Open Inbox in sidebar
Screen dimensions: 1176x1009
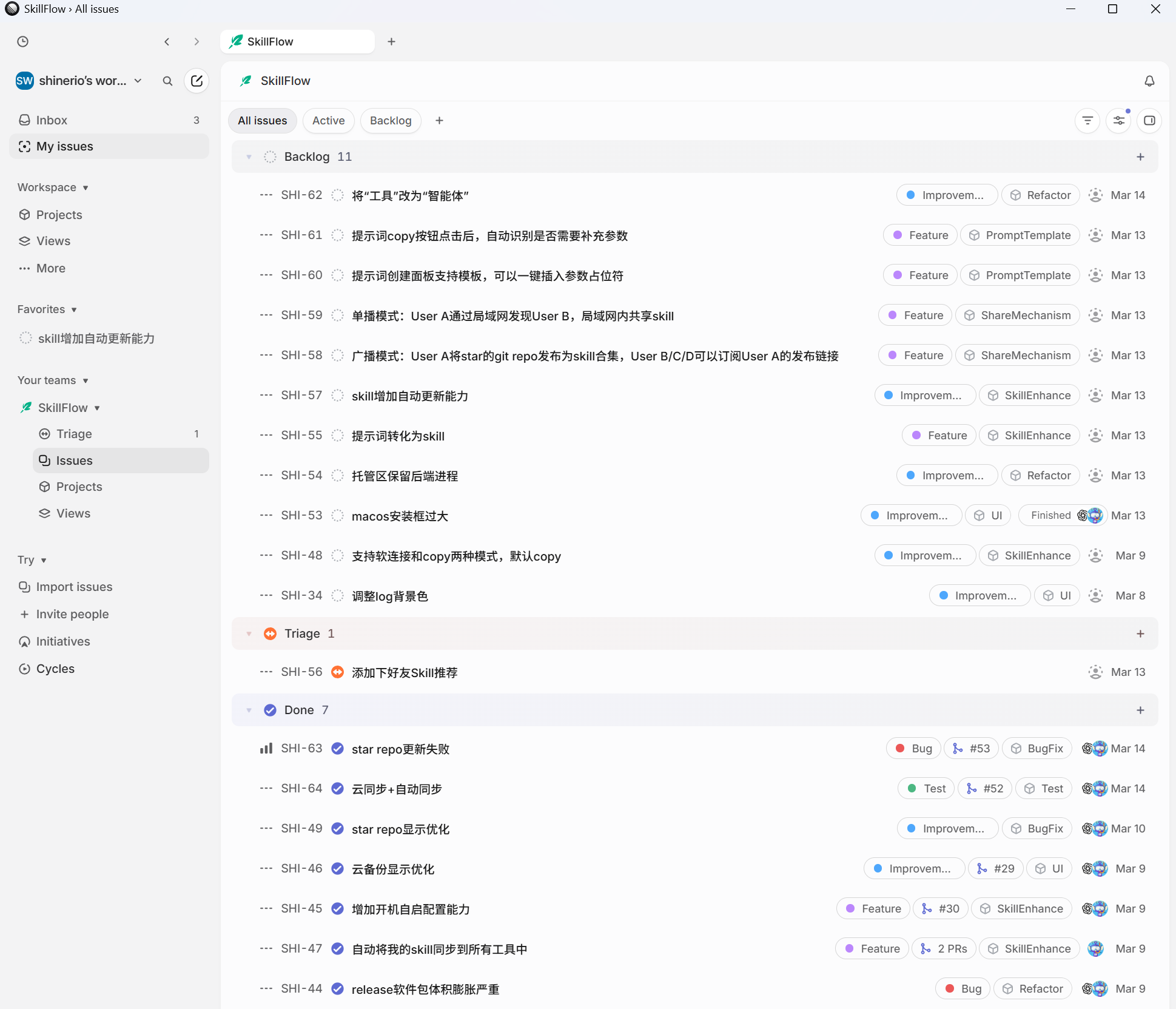[52, 120]
